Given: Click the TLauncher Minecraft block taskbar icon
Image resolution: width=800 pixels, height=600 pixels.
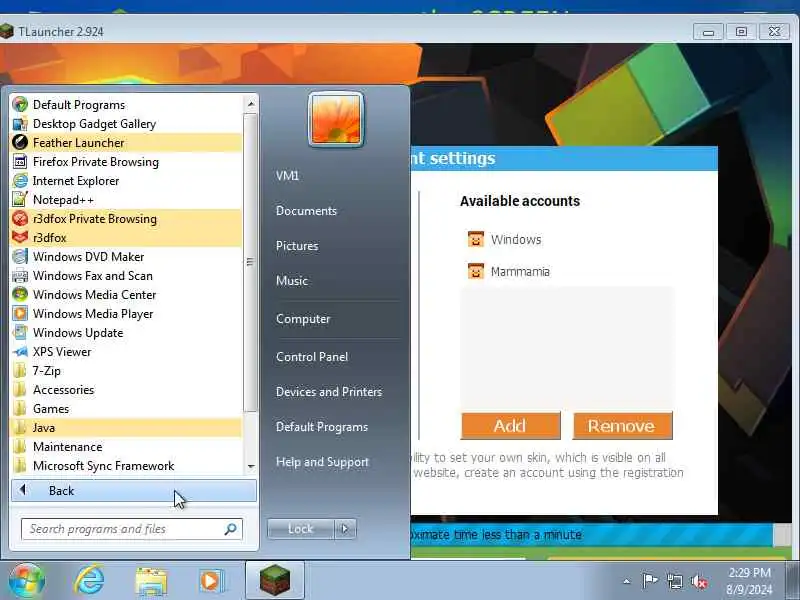Looking at the screenshot, I should (274, 580).
